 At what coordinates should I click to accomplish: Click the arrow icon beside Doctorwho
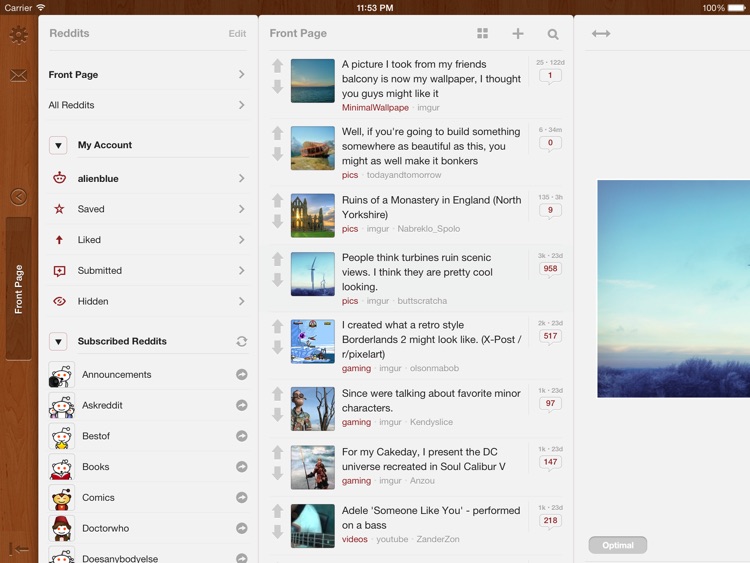tap(242, 528)
